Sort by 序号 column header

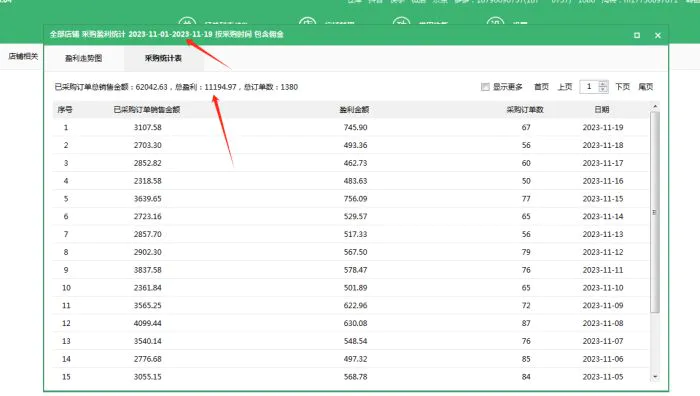tap(65, 109)
